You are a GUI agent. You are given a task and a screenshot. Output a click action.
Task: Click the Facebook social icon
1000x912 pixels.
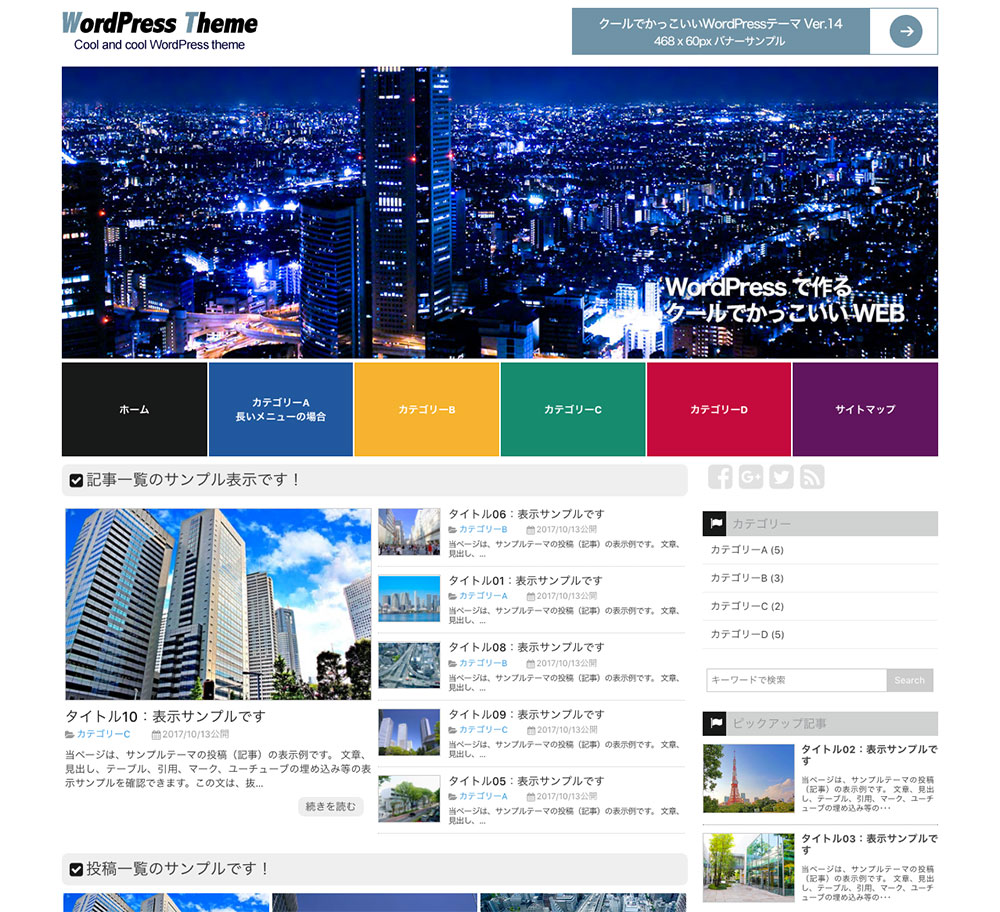(720, 477)
